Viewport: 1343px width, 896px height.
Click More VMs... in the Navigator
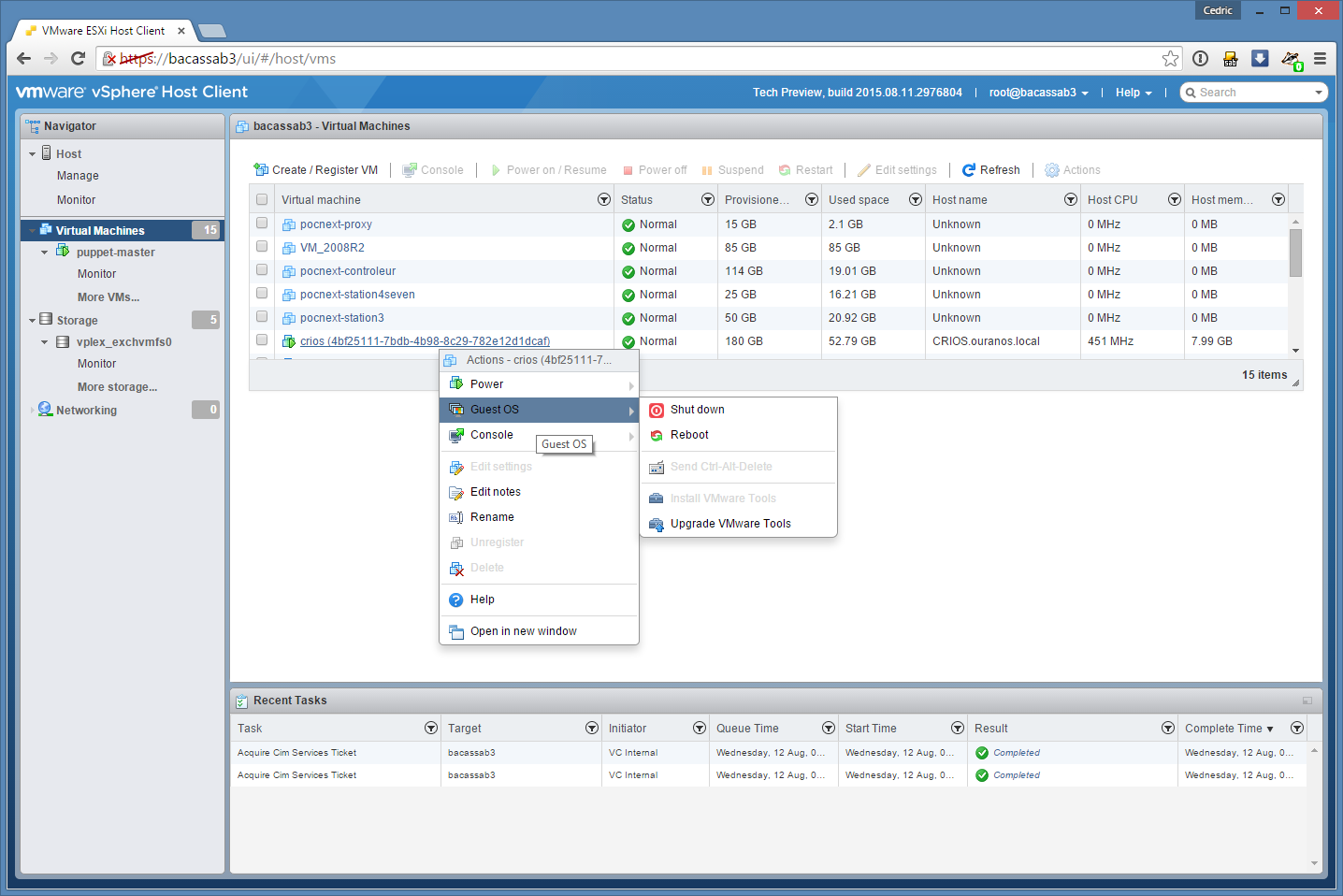108,297
